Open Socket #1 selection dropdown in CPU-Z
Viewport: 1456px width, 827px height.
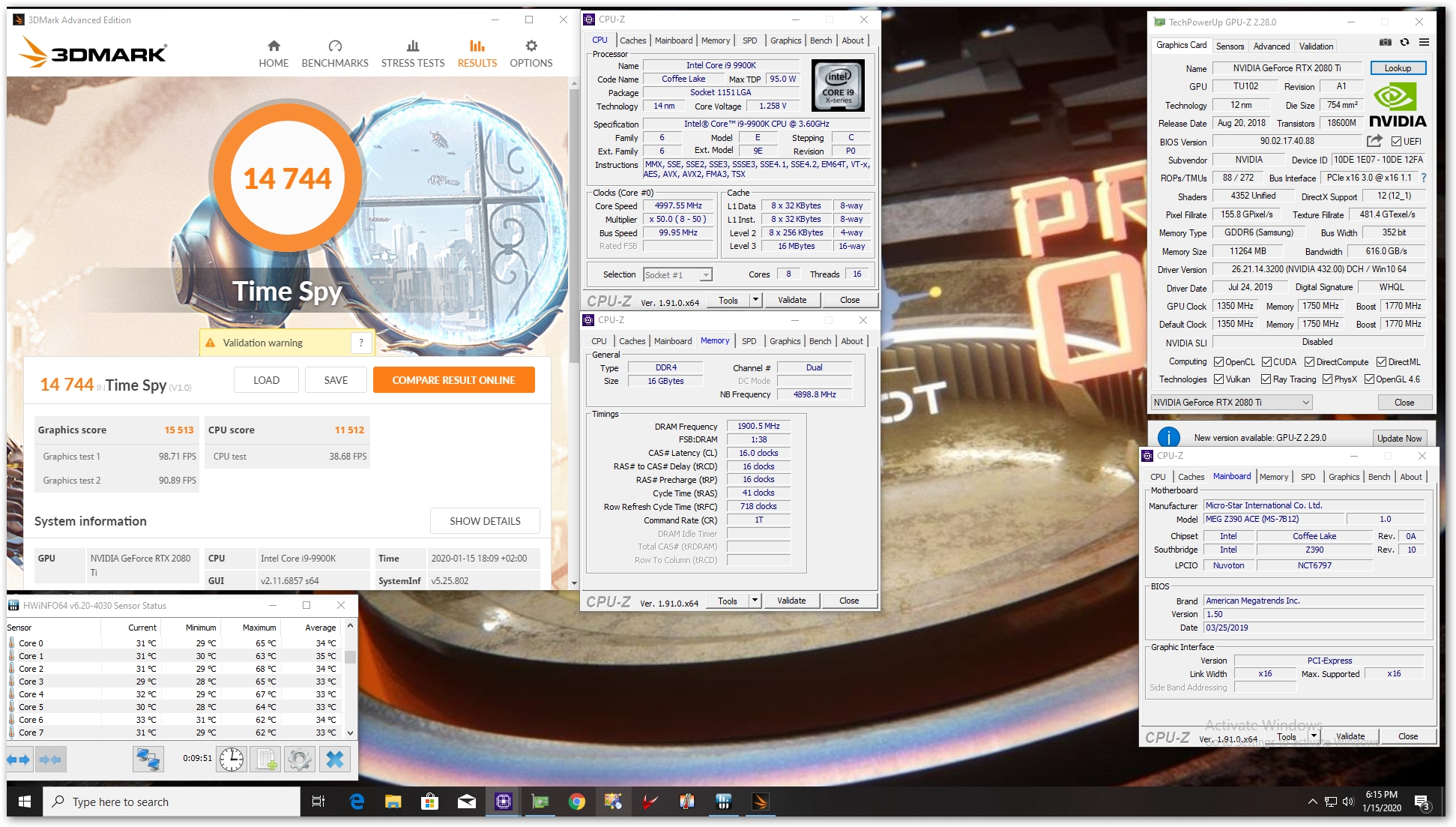click(x=677, y=275)
